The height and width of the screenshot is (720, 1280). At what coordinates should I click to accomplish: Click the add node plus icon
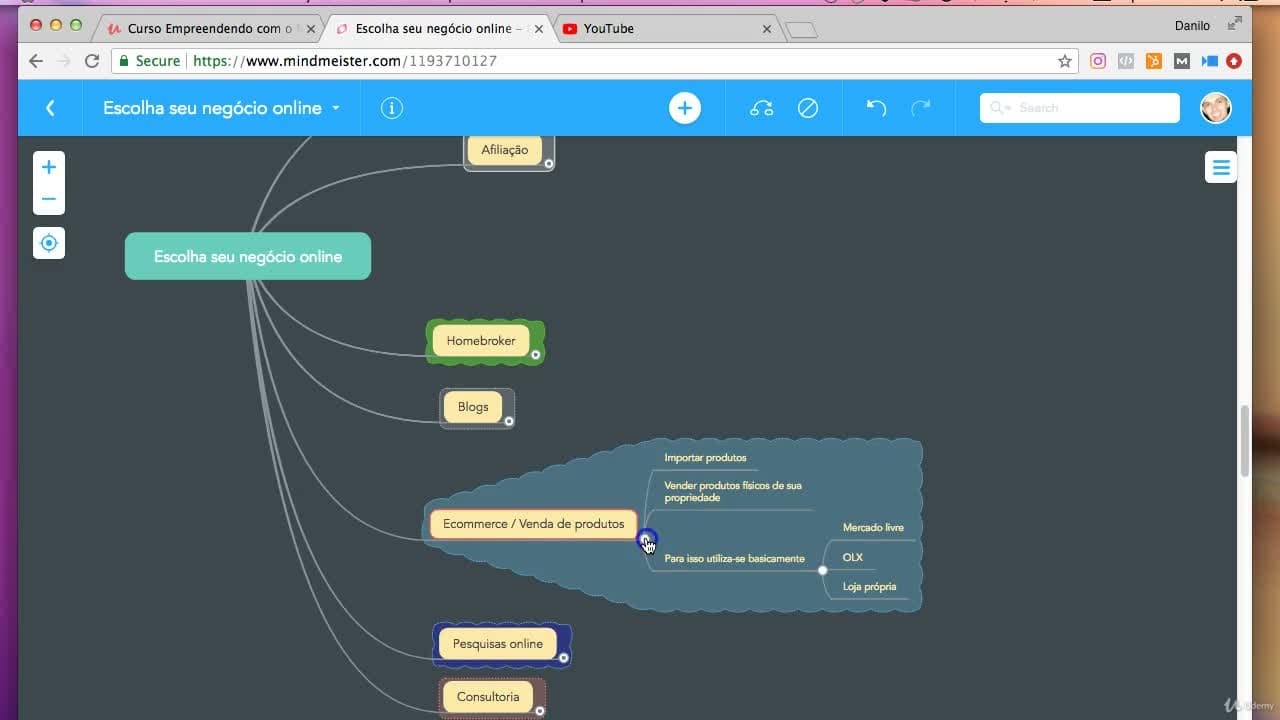(685, 108)
